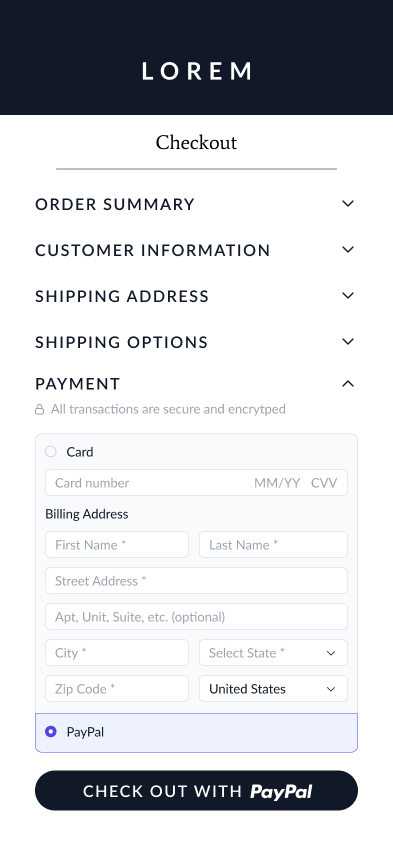The width and height of the screenshot is (393, 852).
Task: Click the lock icon beside secure transactions text
Action: [x=40, y=409]
